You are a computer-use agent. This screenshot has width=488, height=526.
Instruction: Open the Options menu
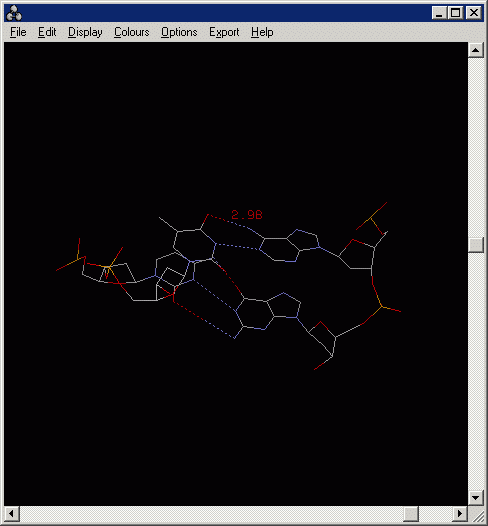click(x=179, y=32)
